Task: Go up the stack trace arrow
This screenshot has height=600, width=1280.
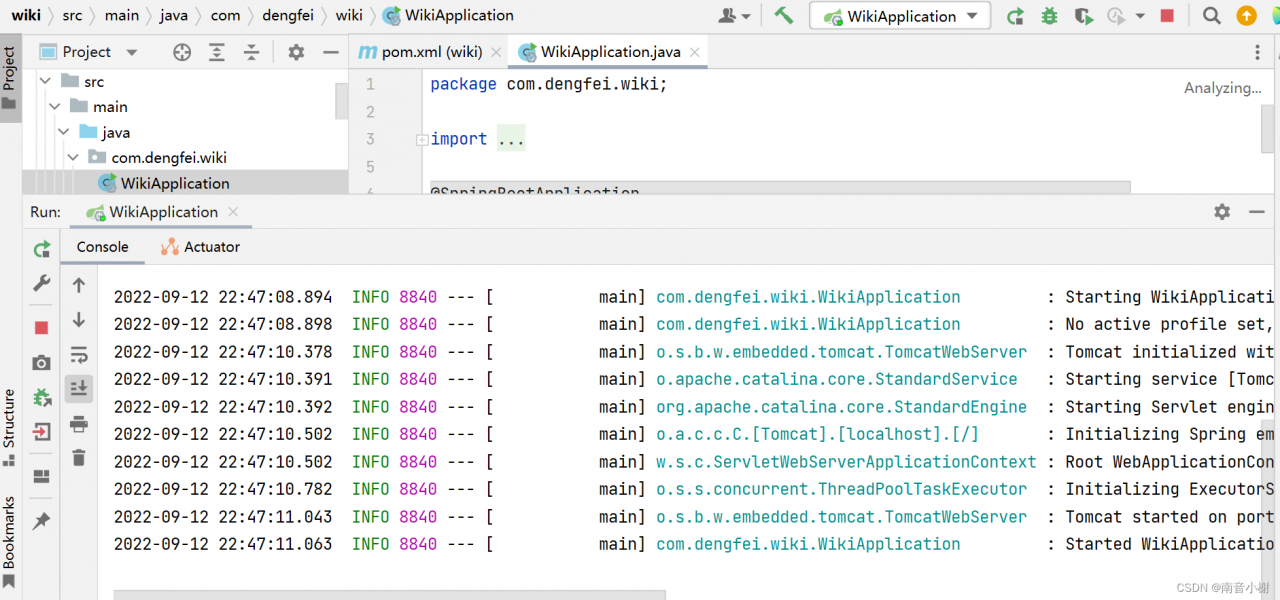Action: point(79,285)
